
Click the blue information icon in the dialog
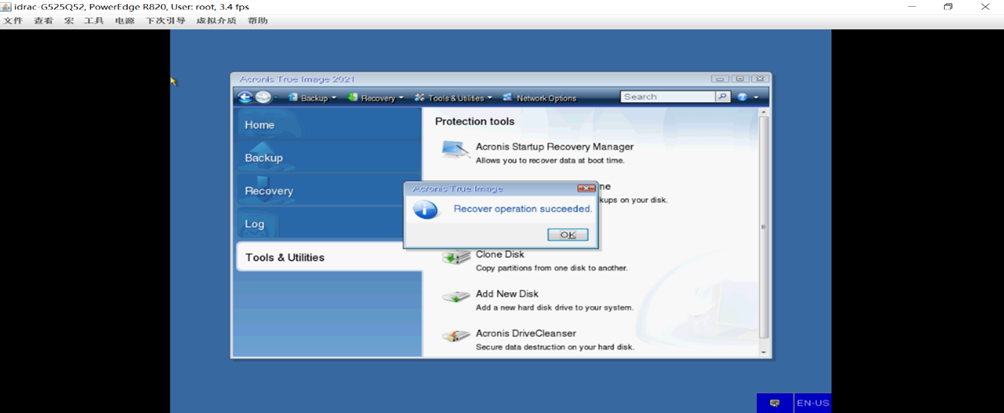pos(425,209)
